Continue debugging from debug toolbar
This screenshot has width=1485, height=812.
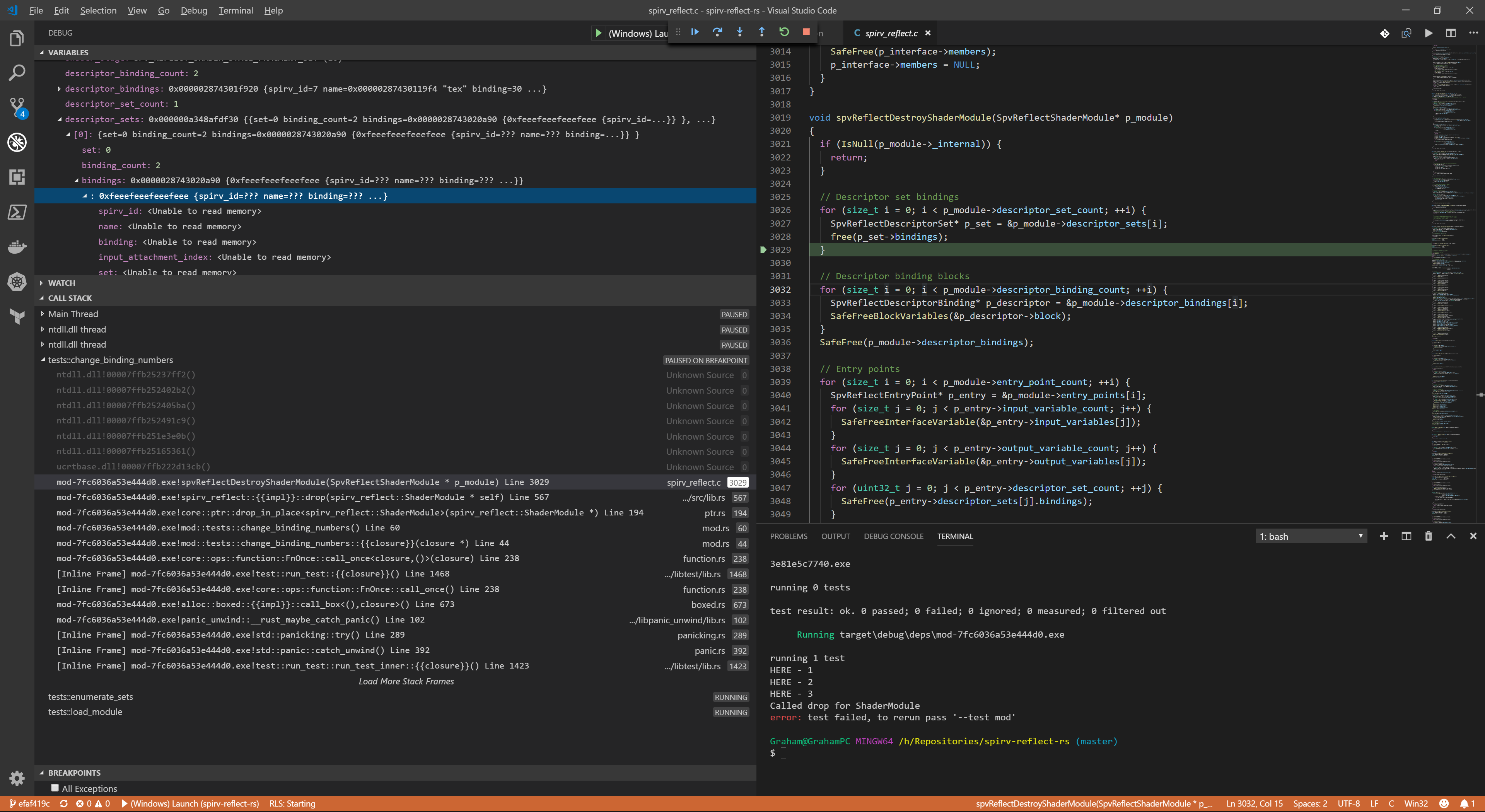coord(695,32)
